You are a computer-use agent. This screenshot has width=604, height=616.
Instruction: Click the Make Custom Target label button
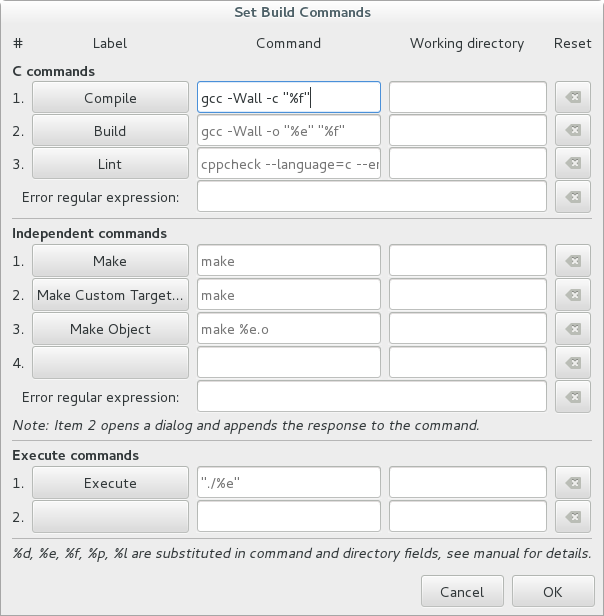click(110, 295)
